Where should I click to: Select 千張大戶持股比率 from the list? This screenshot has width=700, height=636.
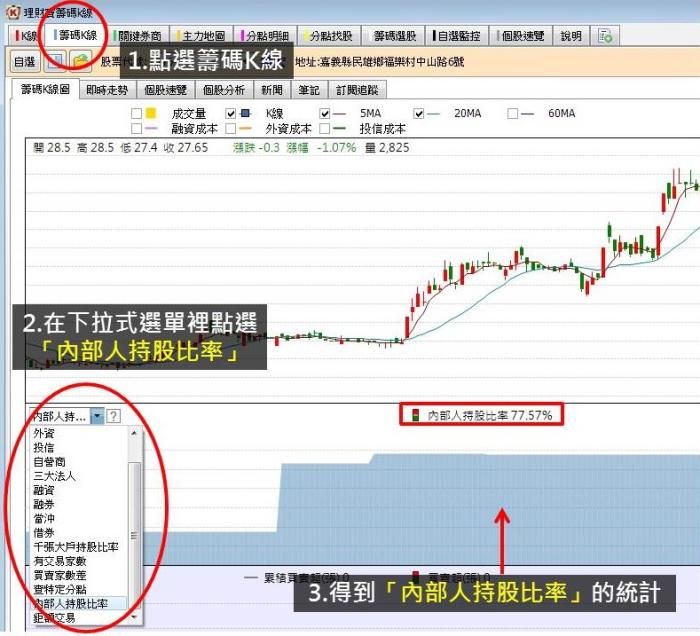tap(76, 547)
